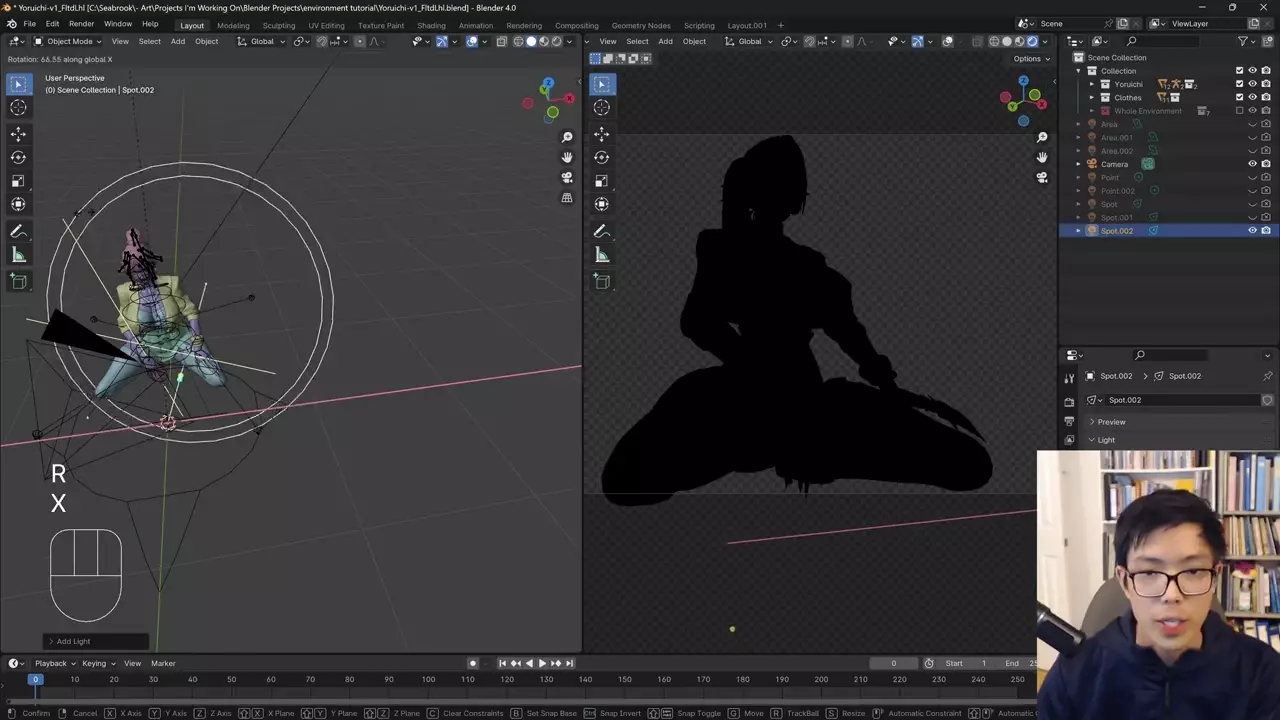Click the Rotate tool in right viewport
The width and height of the screenshot is (1280, 720).
click(x=602, y=157)
